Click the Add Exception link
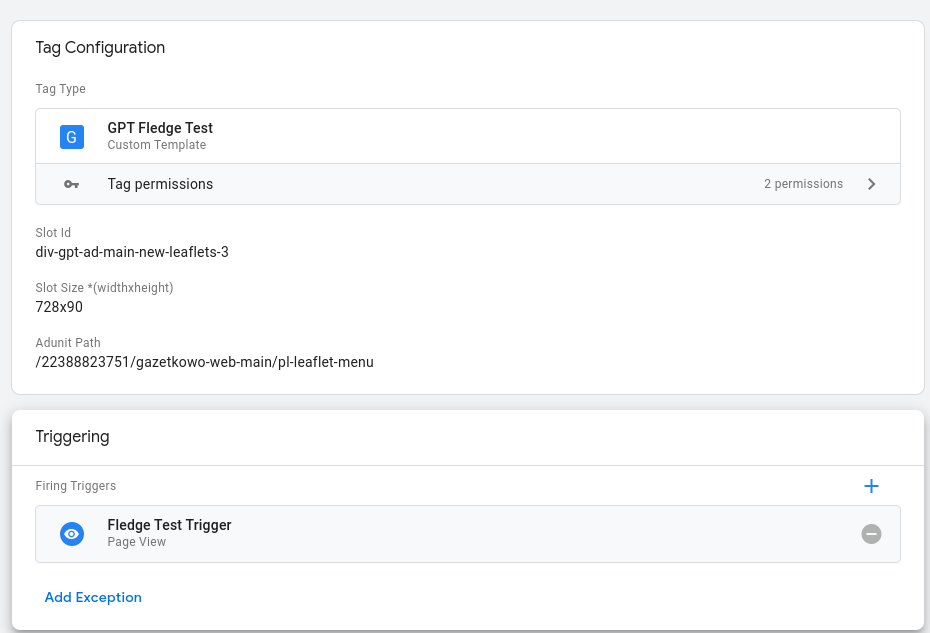The height and width of the screenshot is (633, 930). 93,597
